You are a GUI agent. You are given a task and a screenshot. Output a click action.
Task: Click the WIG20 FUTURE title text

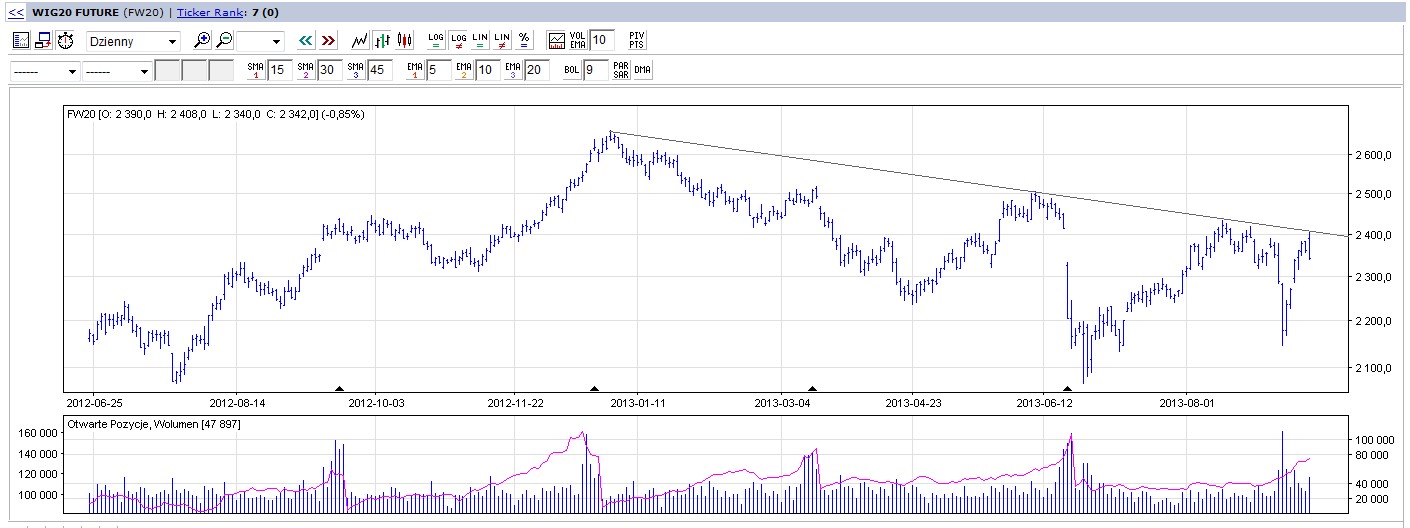(x=77, y=13)
